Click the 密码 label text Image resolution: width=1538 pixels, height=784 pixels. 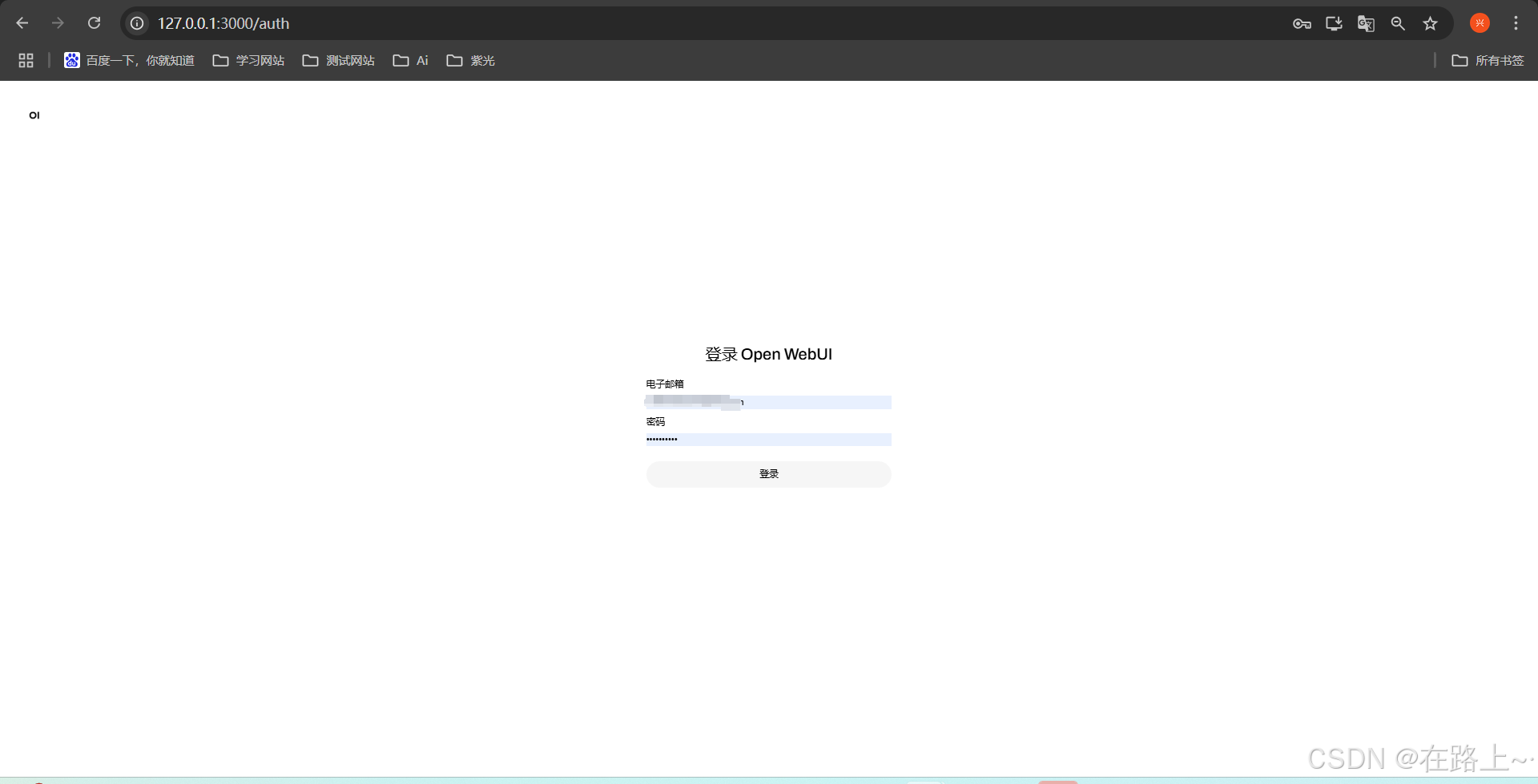(655, 422)
